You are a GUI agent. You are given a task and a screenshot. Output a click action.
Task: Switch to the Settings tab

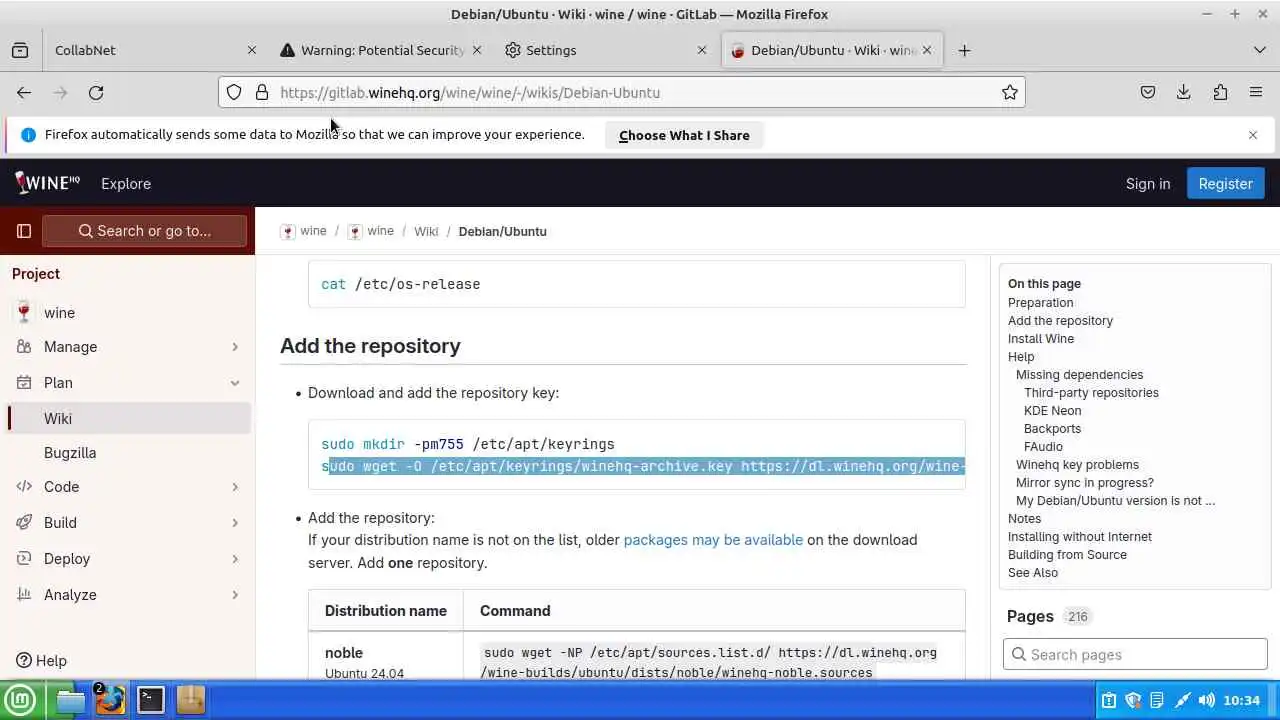[606, 50]
